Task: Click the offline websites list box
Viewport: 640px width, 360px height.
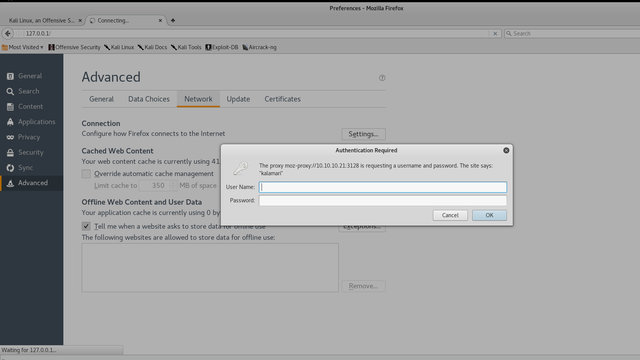Action: pos(210,268)
